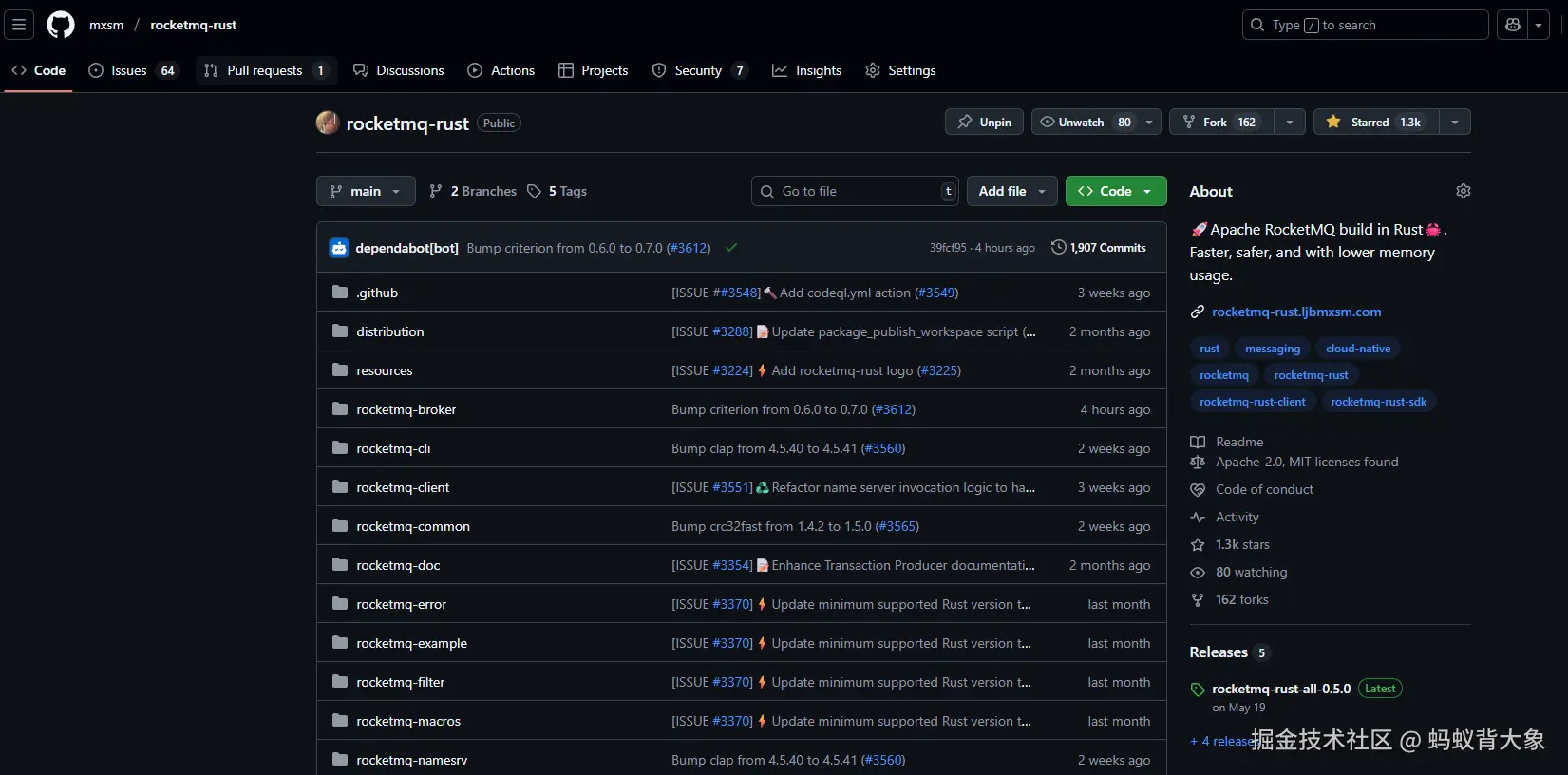The image size is (1568, 775).
Task: Click the rocketmq-rust repository avatar
Action: tap(328, 123)
